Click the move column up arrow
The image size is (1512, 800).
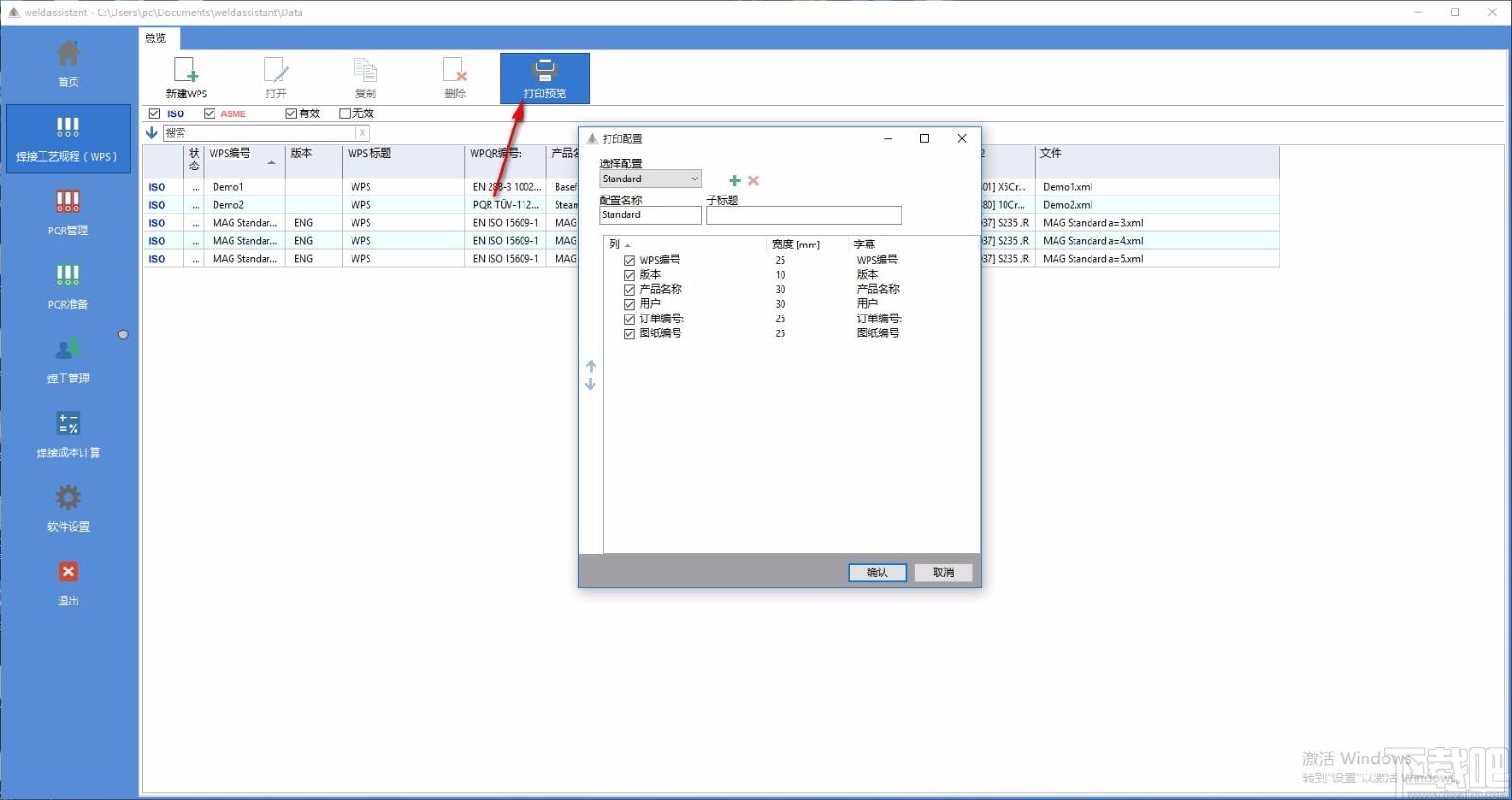pyautogui.click(x=591, y=366)
